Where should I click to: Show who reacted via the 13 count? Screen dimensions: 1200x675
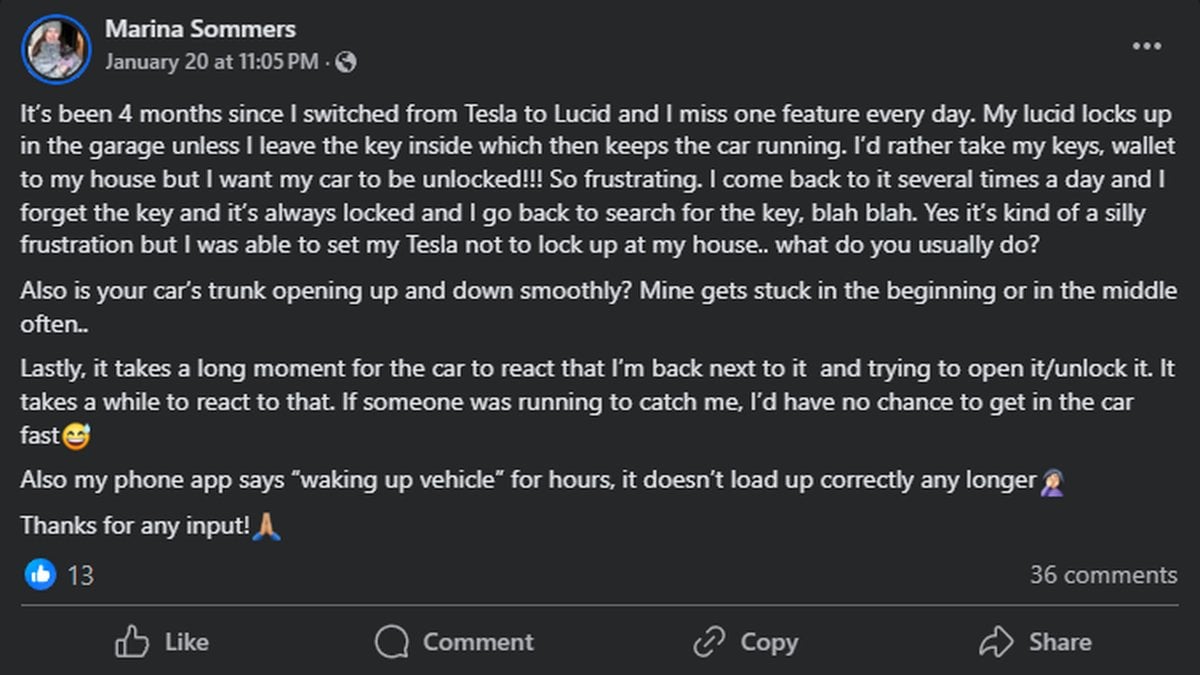pyautogui.click(x=80, y=575)
